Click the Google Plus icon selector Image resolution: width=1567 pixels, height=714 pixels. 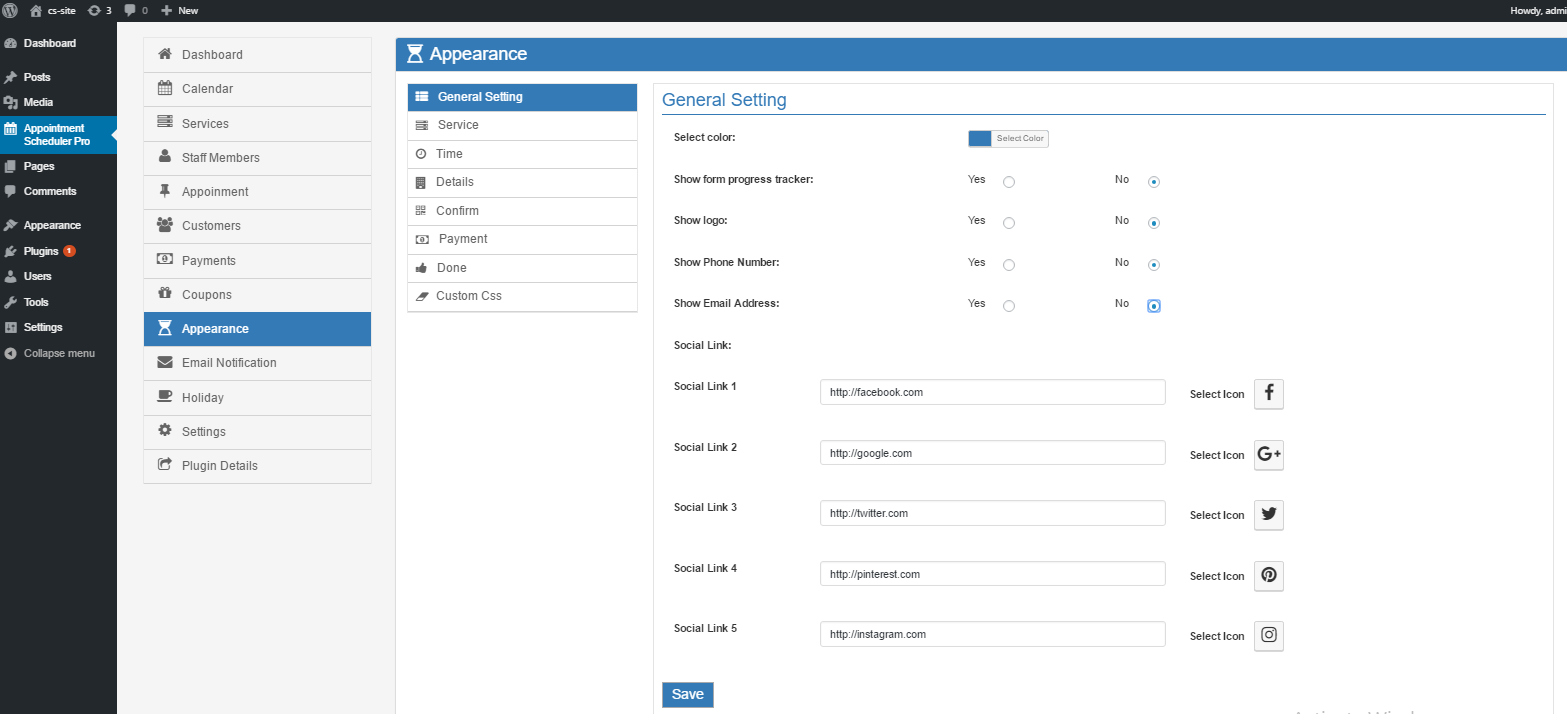pyautogui.click(x=1268, y=455)
